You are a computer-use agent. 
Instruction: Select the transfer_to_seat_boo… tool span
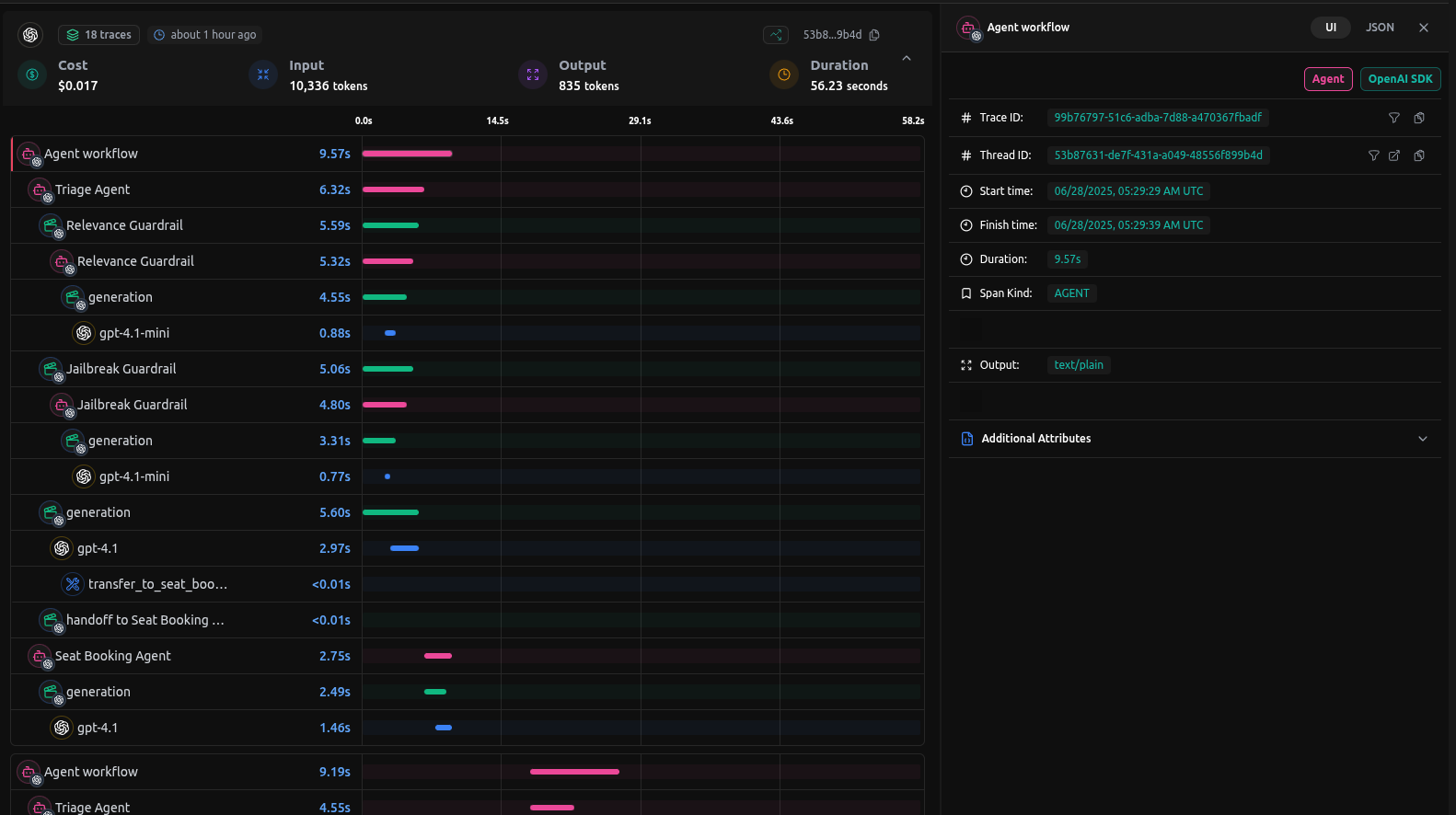(157, 584)
